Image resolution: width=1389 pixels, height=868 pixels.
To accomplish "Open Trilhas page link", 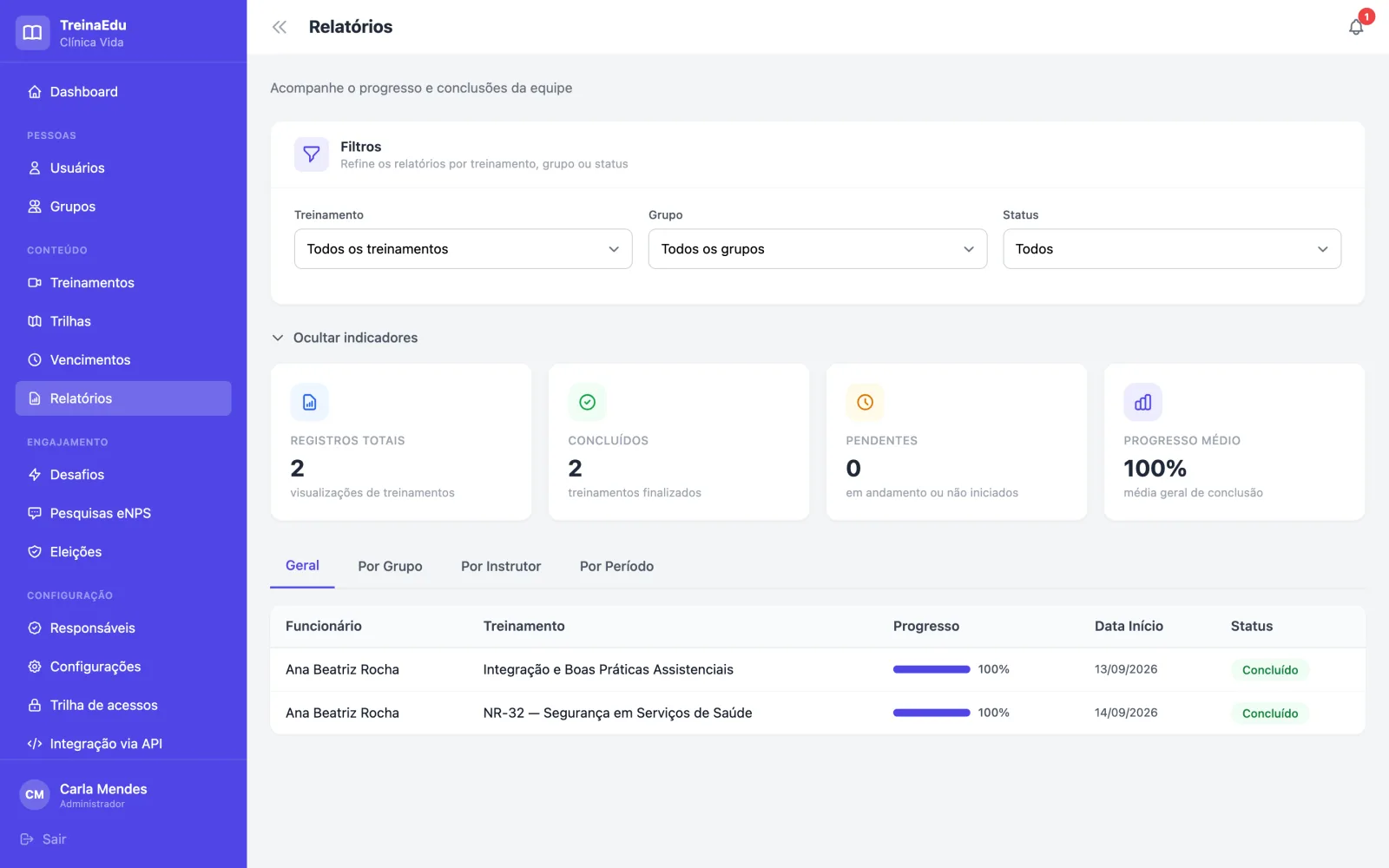I will pos(123,321).
